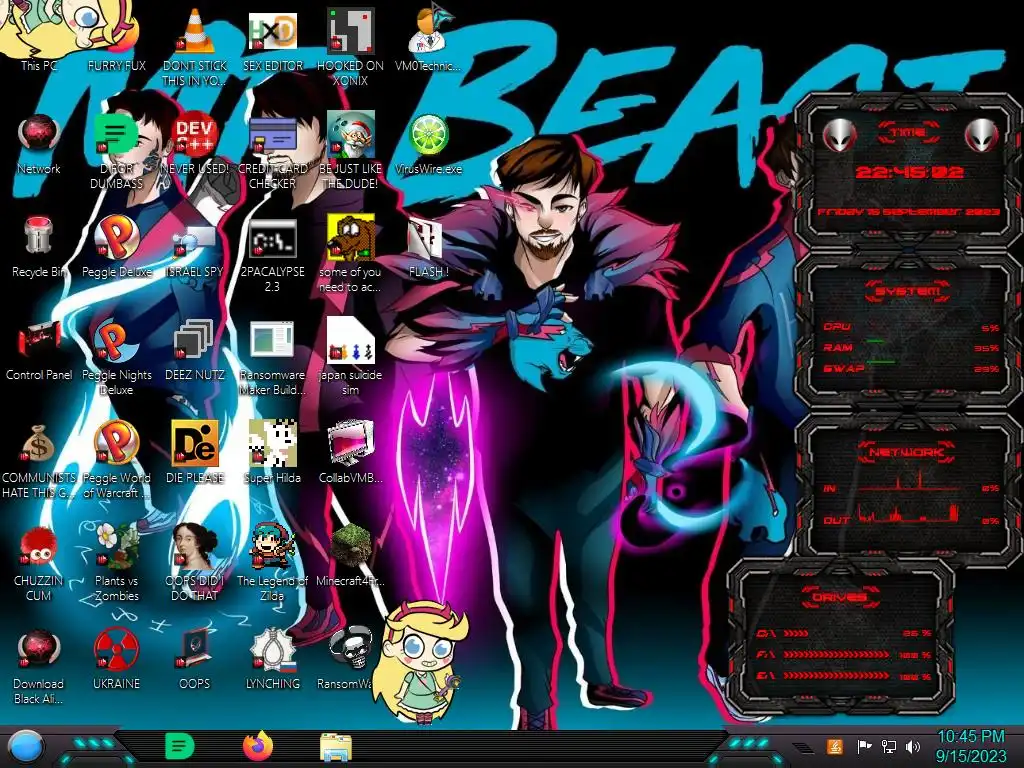The image size is (1024, 768).
Task: Open the UKRAINE radiation symbol icon
Action: point(116,648)
